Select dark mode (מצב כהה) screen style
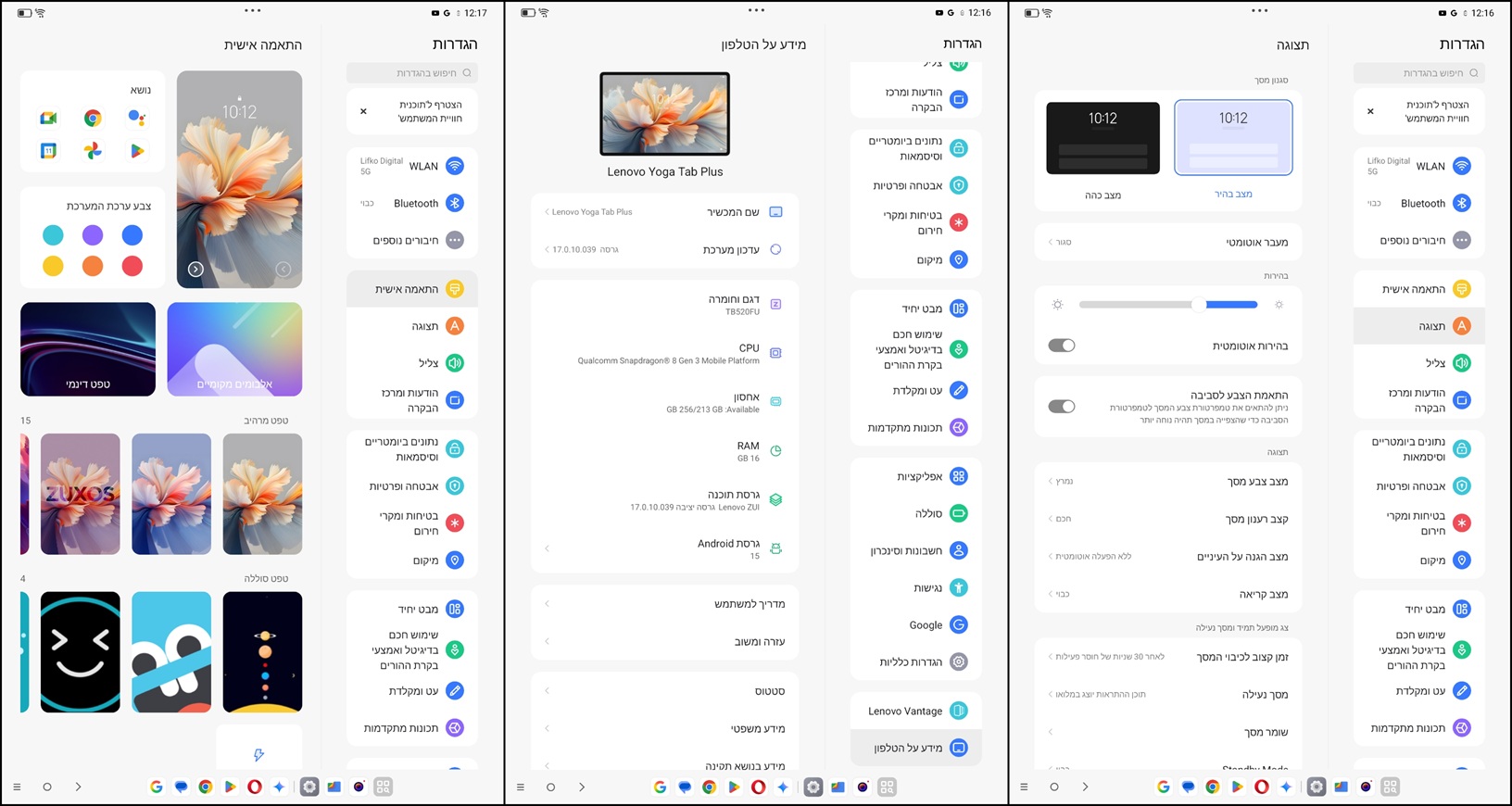The width and height of the screenshot is (1512, 806). 1102,139
